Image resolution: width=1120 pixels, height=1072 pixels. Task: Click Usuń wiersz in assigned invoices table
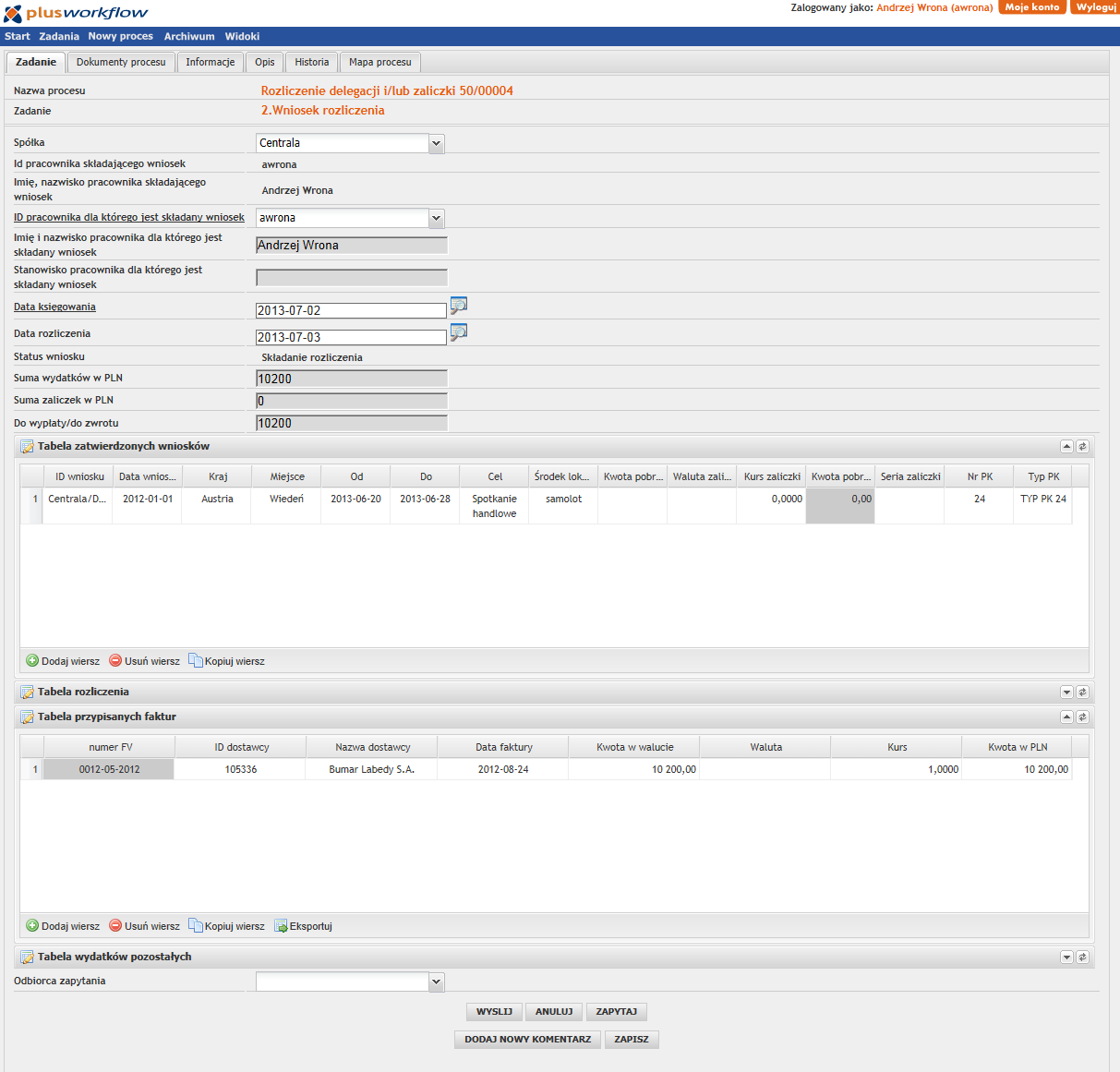(x=144, y=926)
